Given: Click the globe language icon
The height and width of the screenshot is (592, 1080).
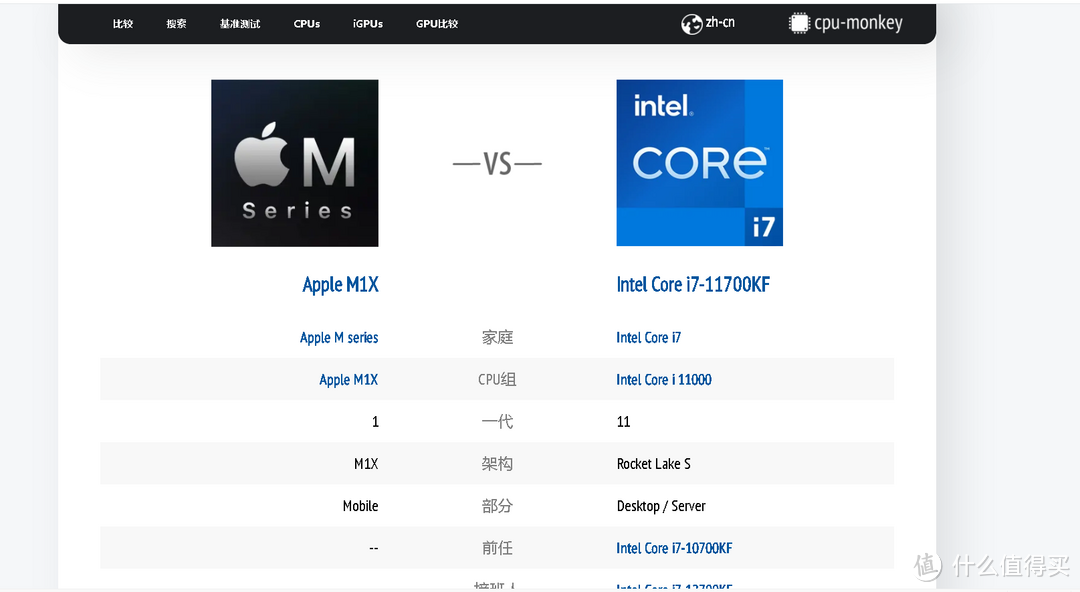Looking at the screenshot, I should point(692,24).
